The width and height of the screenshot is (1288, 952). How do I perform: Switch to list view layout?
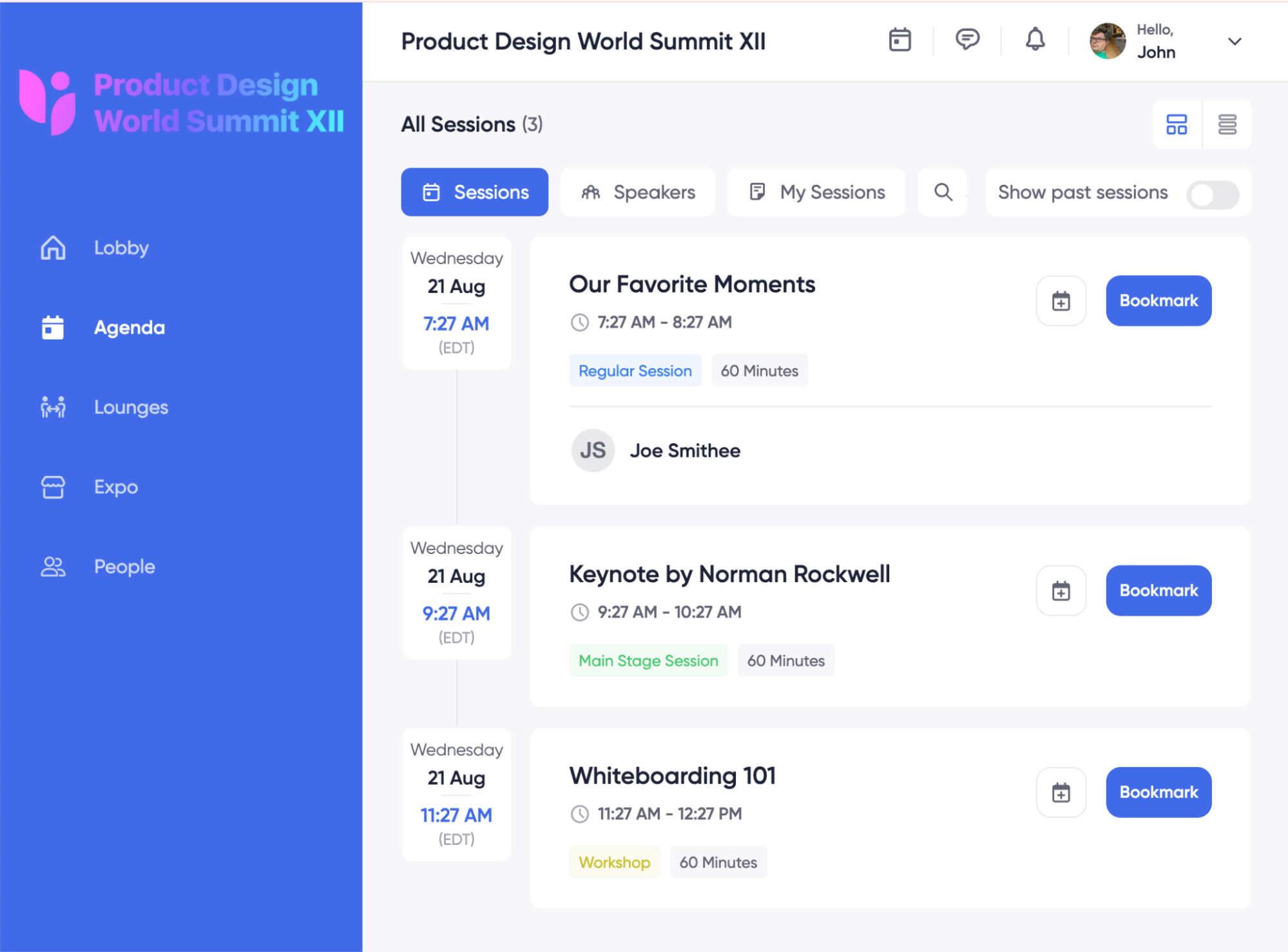[1227, 124]
